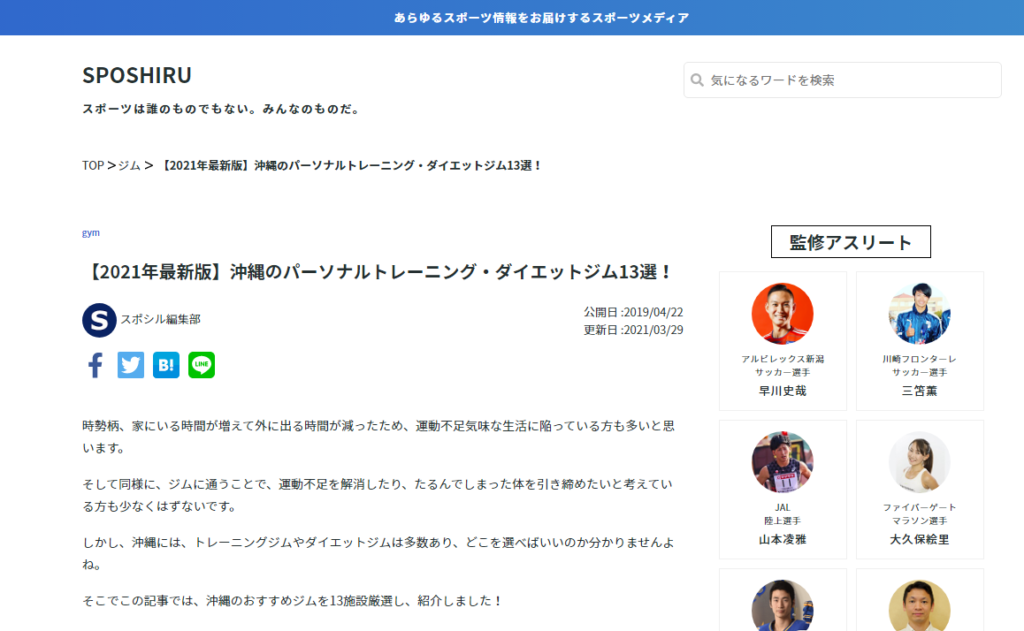
Task: Share the article on Facebook
Action: (95, 365)
